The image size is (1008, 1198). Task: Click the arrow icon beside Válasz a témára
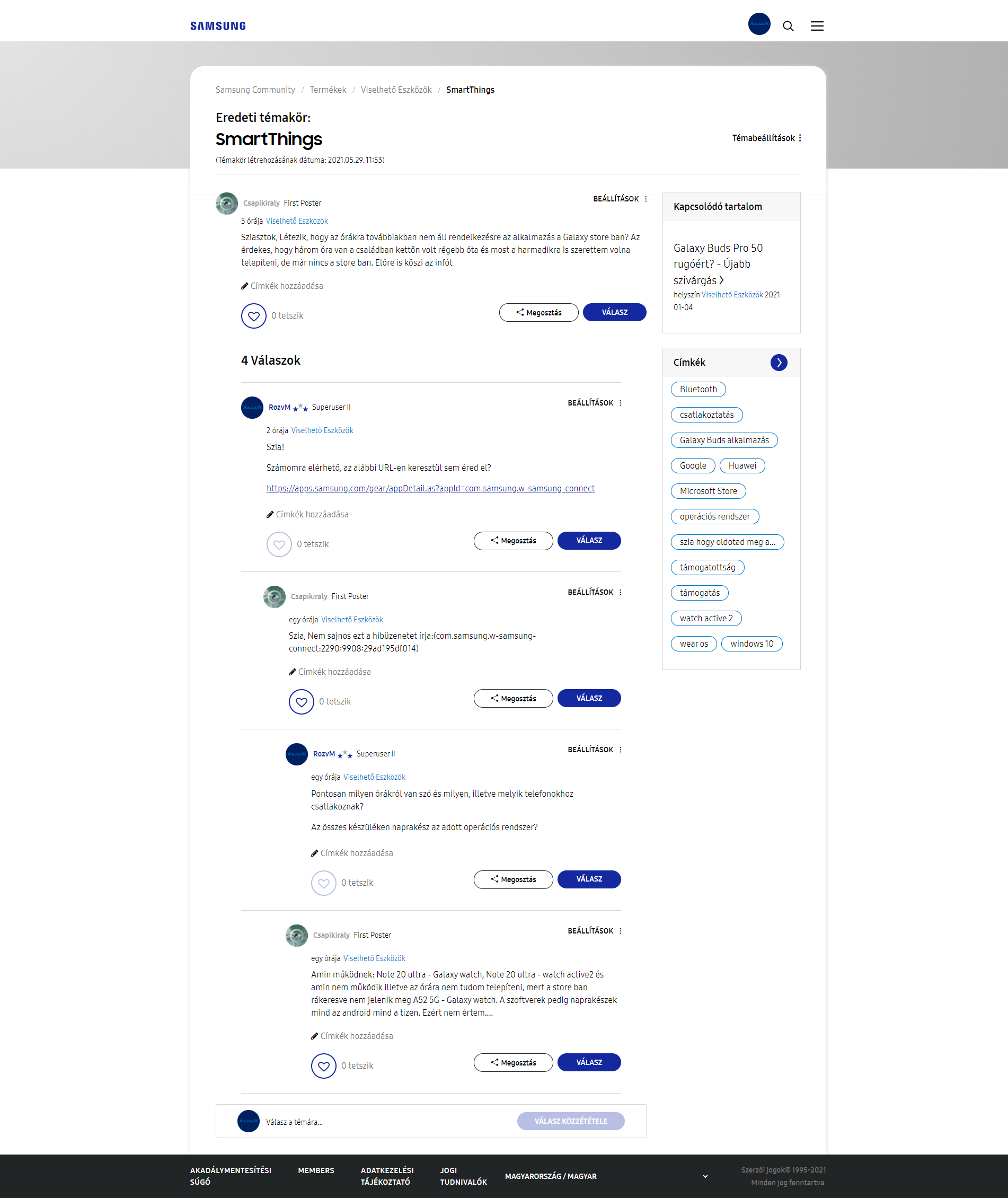click(x=249, y=1121)
